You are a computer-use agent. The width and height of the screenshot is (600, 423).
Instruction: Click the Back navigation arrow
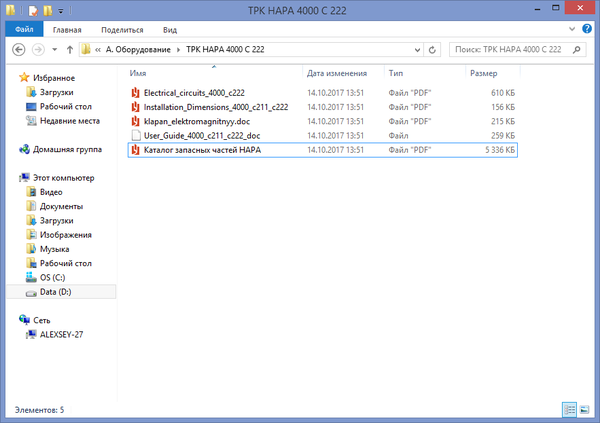click(x=18, y=50)
